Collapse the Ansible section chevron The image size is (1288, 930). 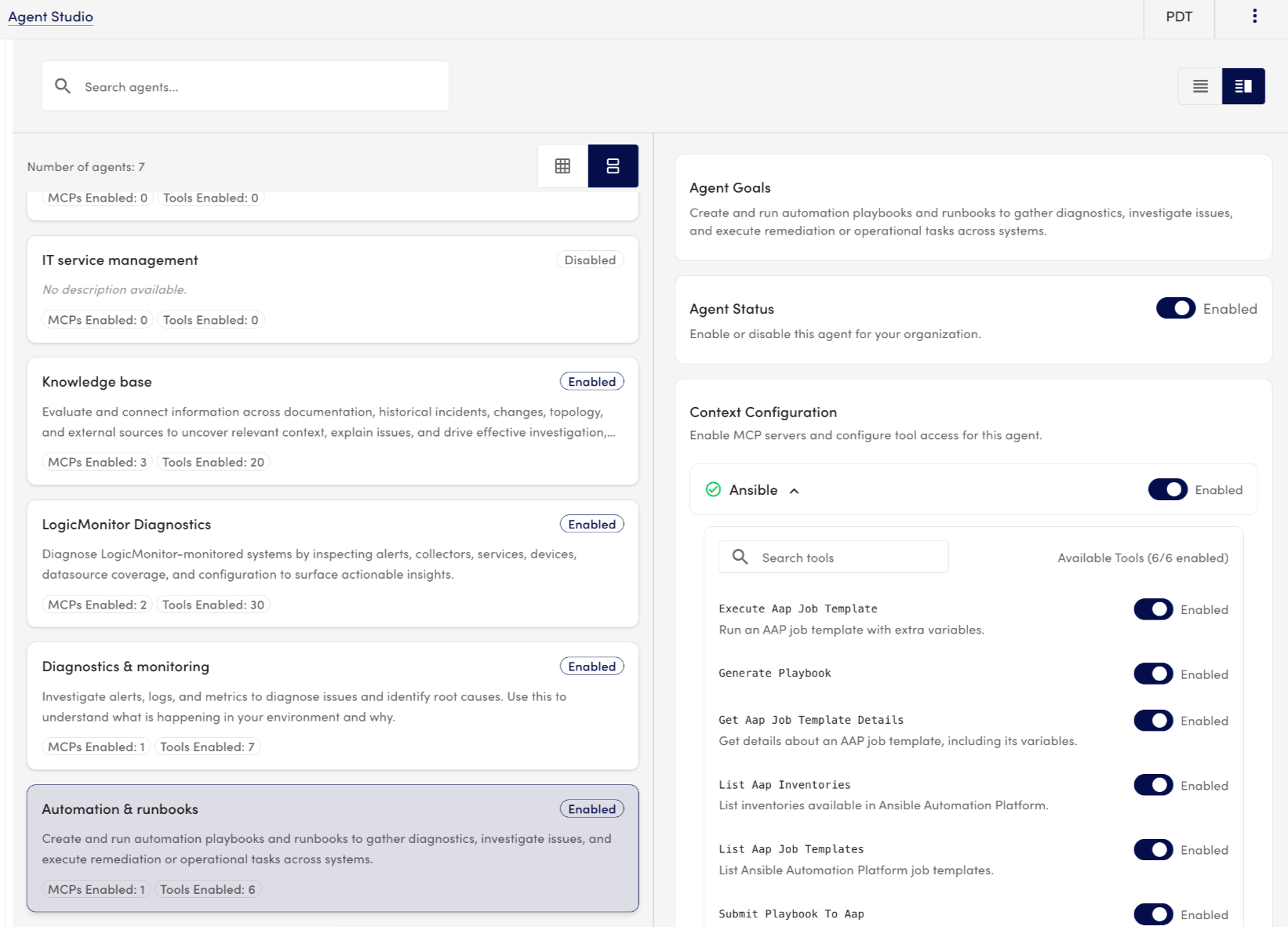(794, 491)
